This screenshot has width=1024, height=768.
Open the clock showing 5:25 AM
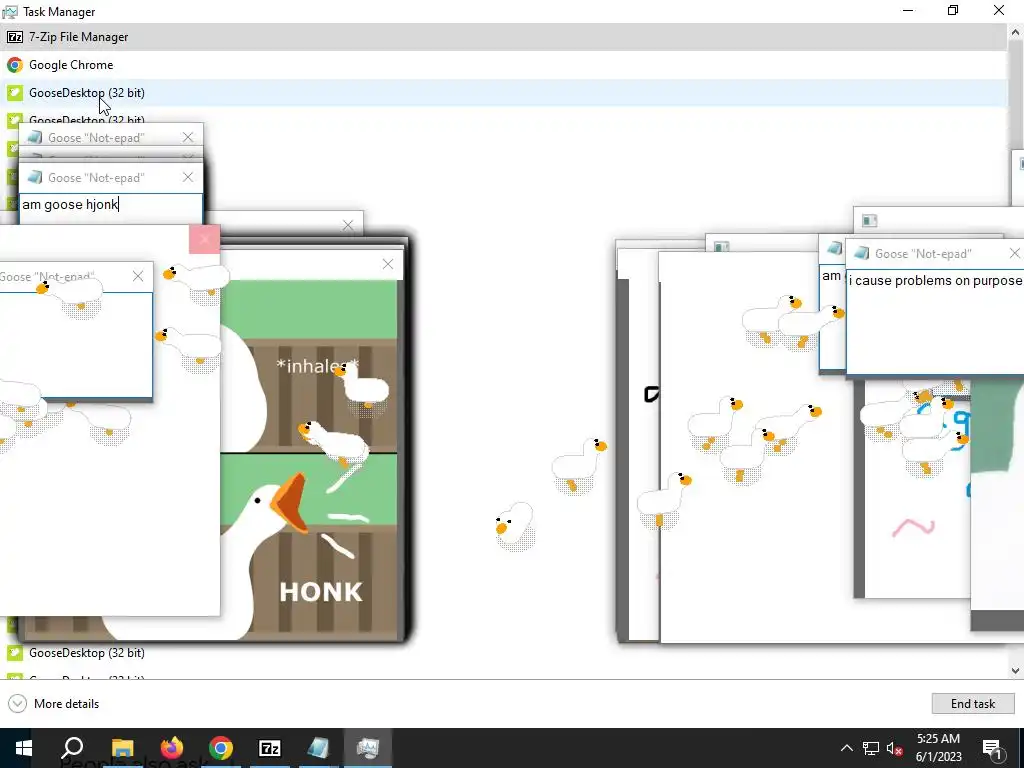(938, 748)
